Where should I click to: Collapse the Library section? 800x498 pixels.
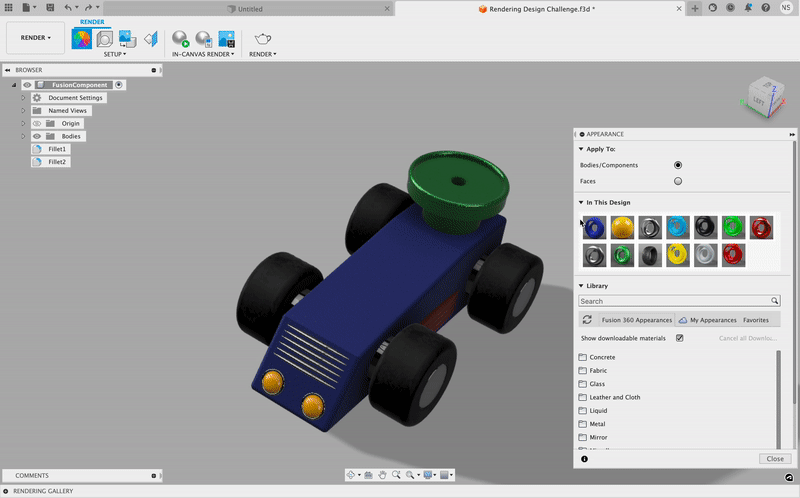click(x=581, y=286)
